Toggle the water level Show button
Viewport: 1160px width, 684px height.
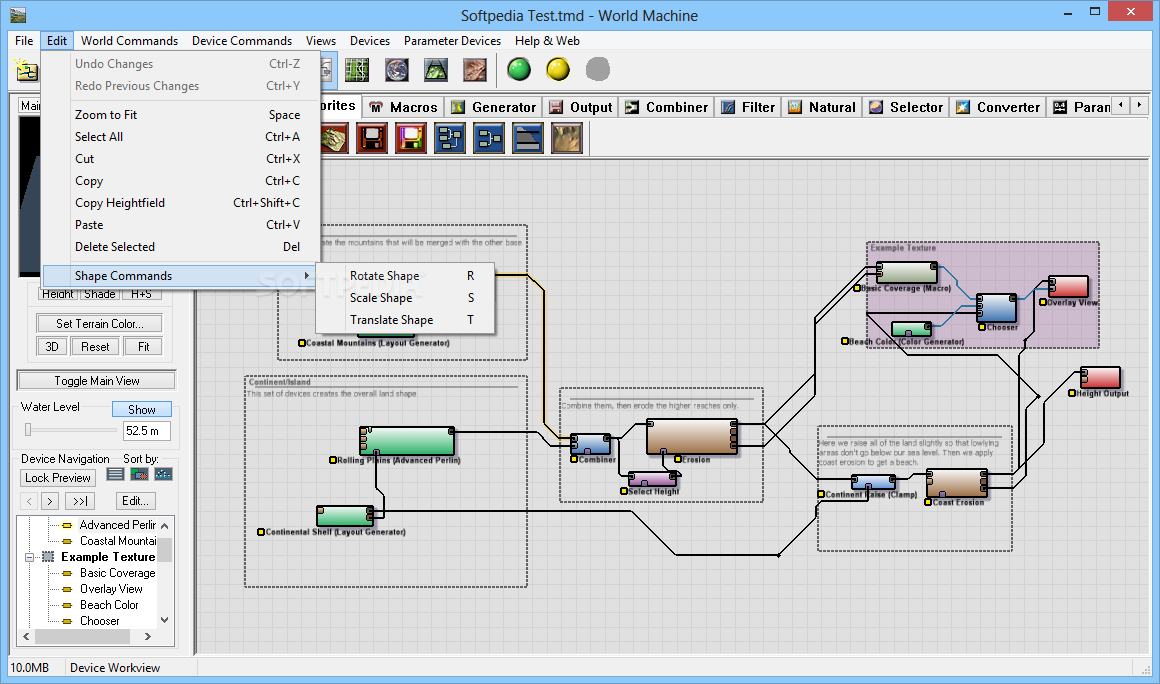coord(141,409)
